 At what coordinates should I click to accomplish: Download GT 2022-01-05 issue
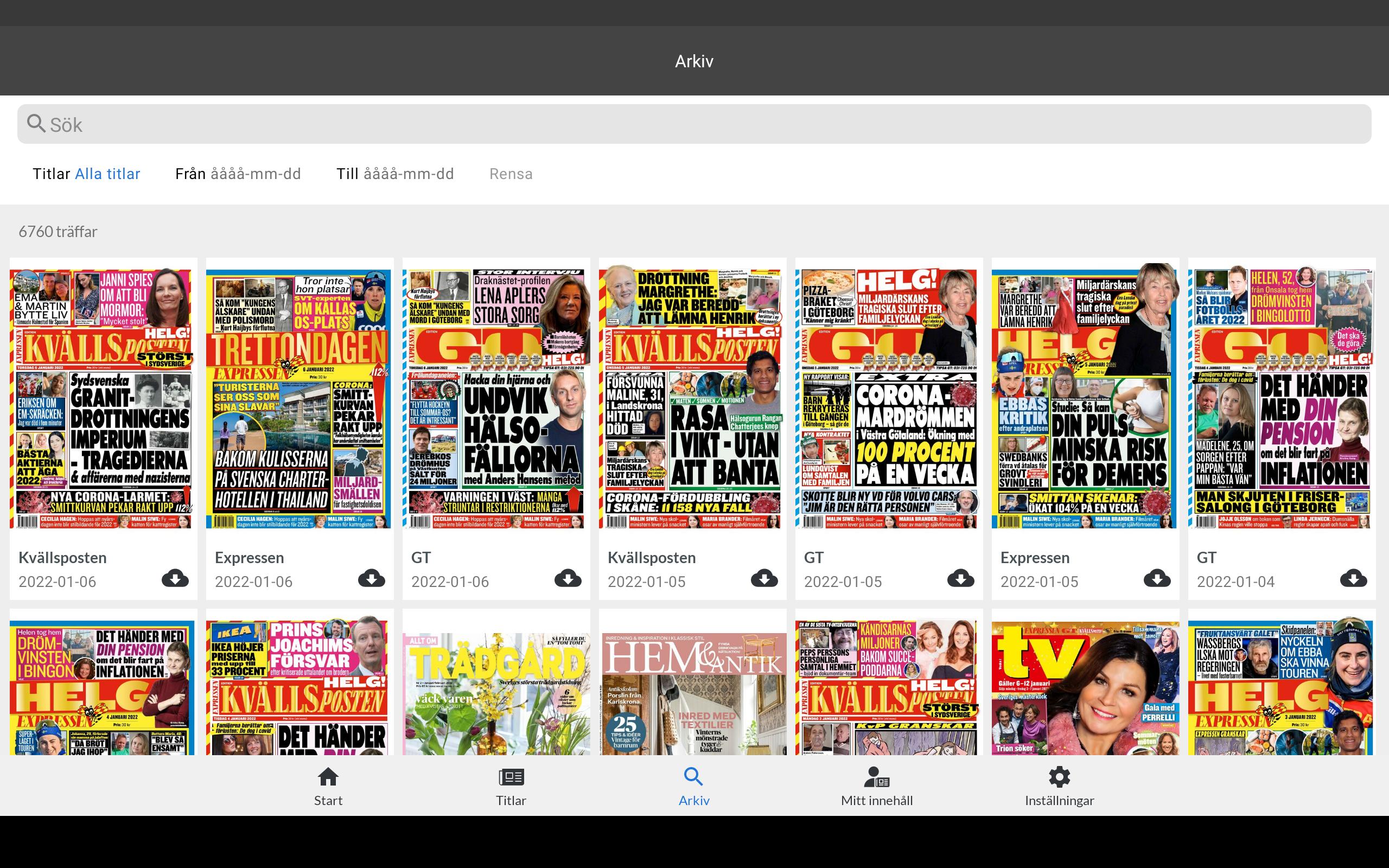pyautogui.click(x=960, y=578)
